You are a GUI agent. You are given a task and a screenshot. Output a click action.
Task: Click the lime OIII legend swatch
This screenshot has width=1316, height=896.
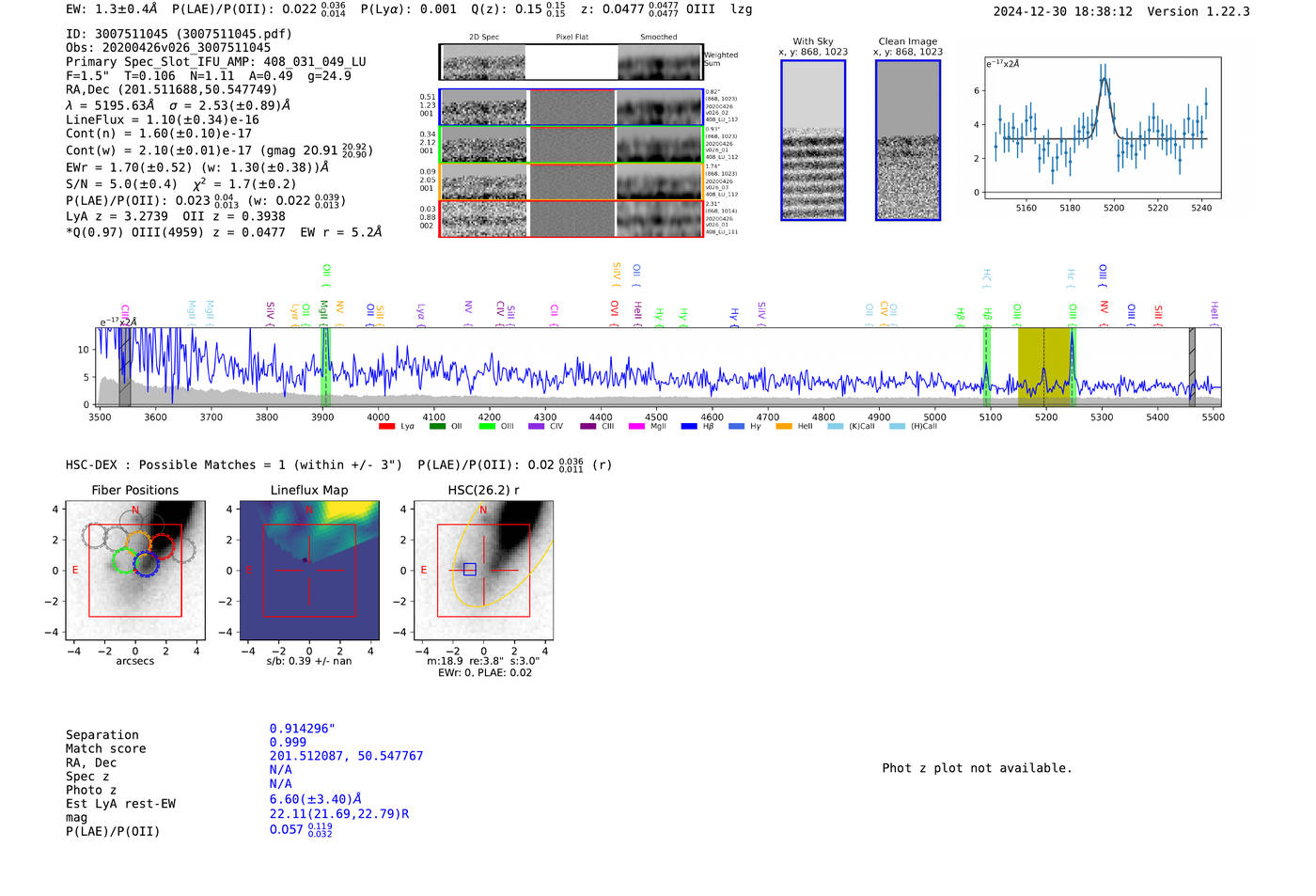[x=487, y=427]
